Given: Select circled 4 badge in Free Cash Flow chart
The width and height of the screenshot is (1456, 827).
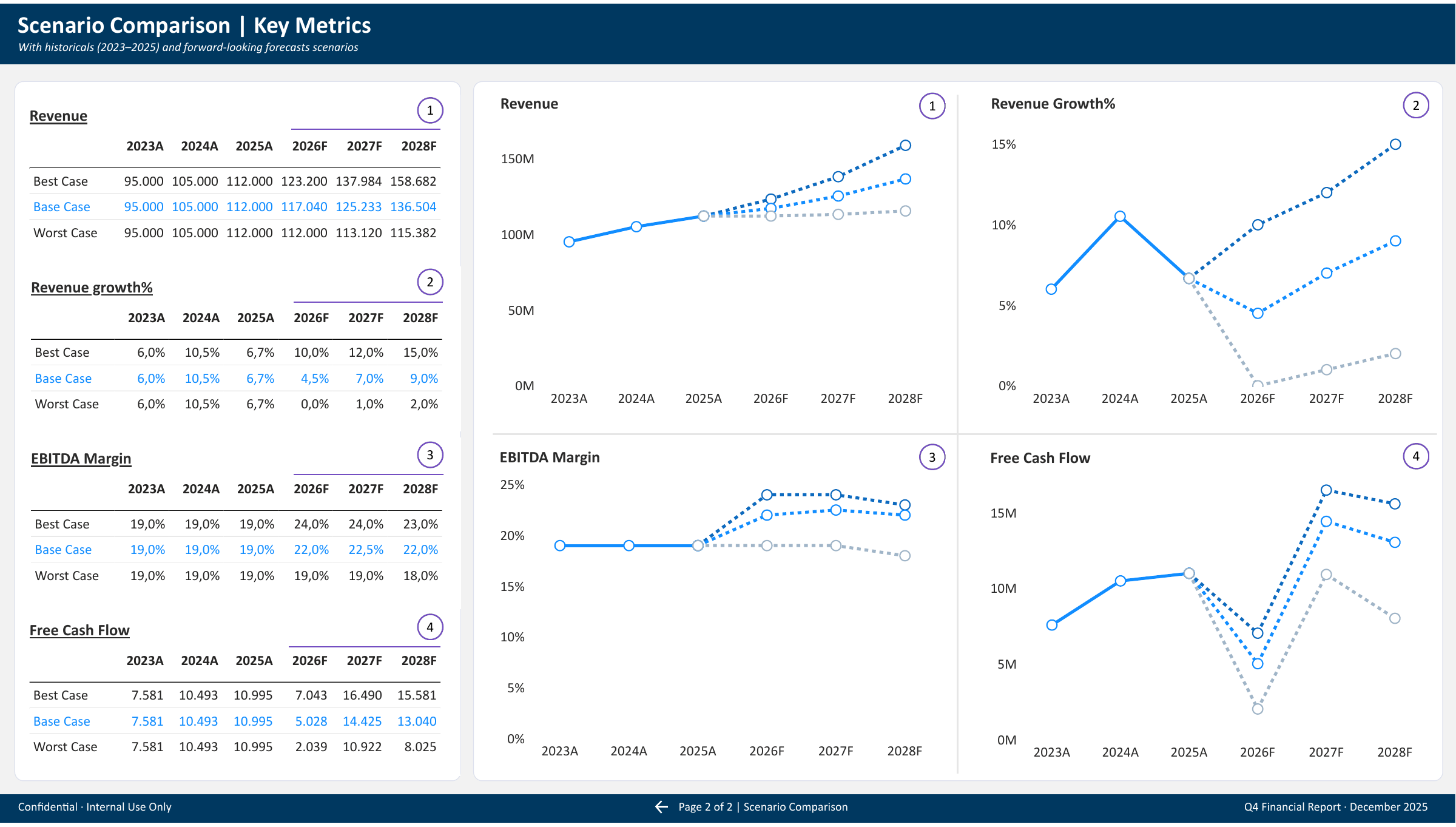Looking at the screenshot, I should (x=1416, y=456).
